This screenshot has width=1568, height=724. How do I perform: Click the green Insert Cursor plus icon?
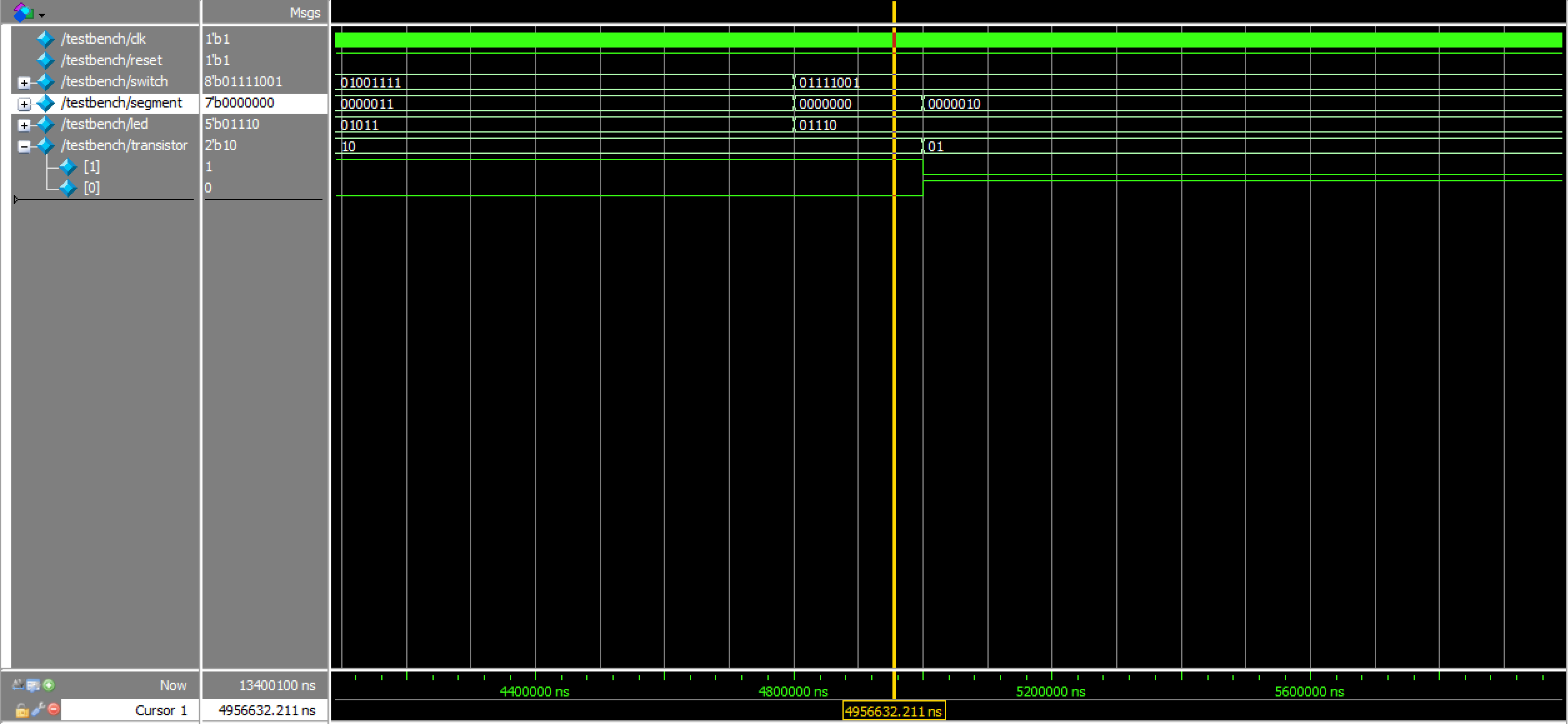[49, 685]
